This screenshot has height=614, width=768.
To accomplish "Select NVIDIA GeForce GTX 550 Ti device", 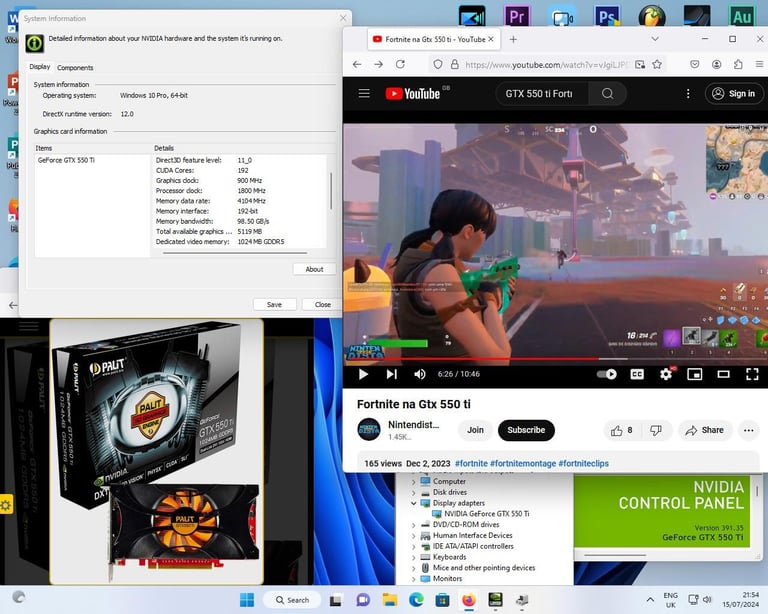I will point(486,514).
